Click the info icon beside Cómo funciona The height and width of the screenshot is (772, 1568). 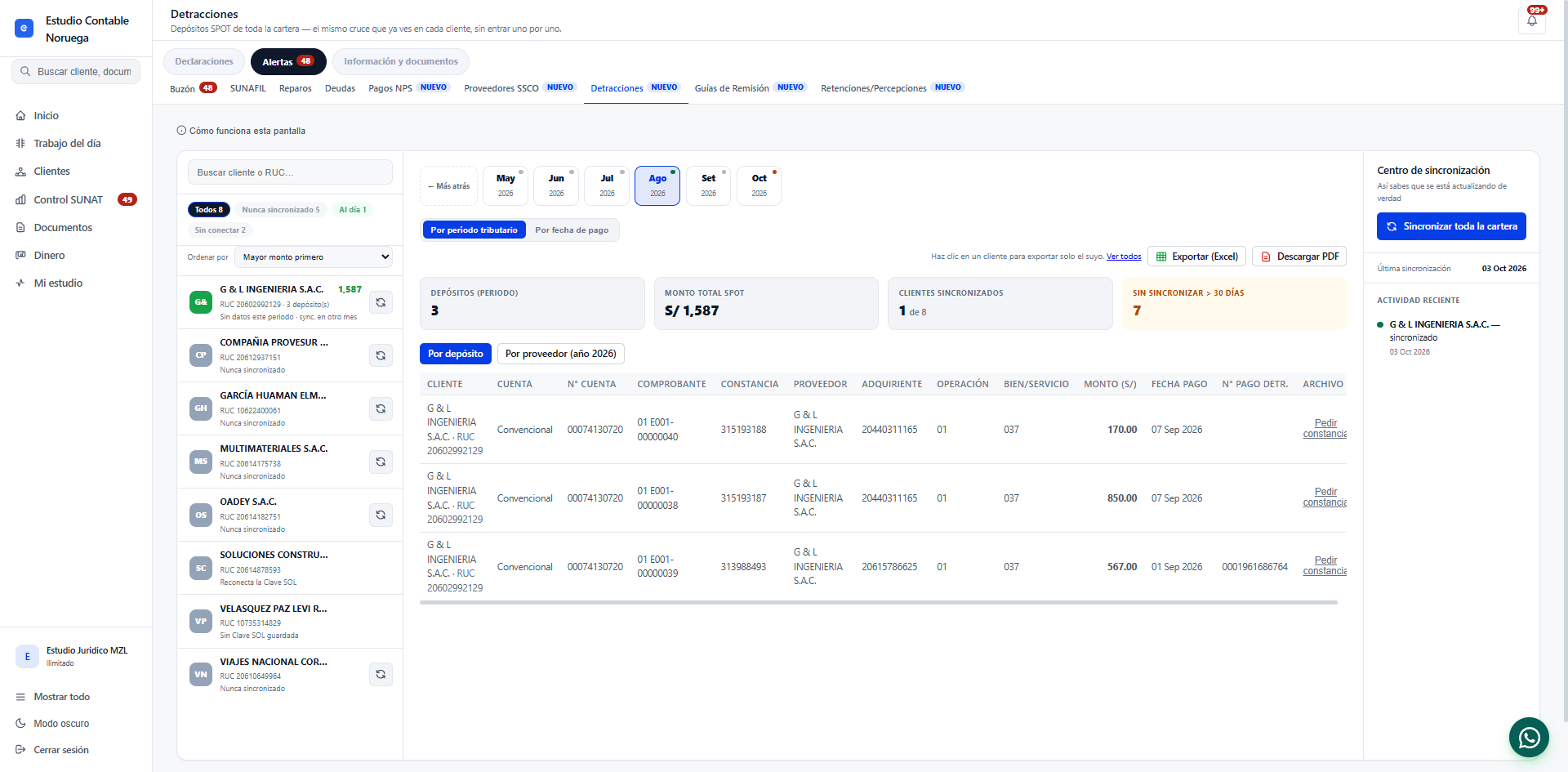[181, 131]
